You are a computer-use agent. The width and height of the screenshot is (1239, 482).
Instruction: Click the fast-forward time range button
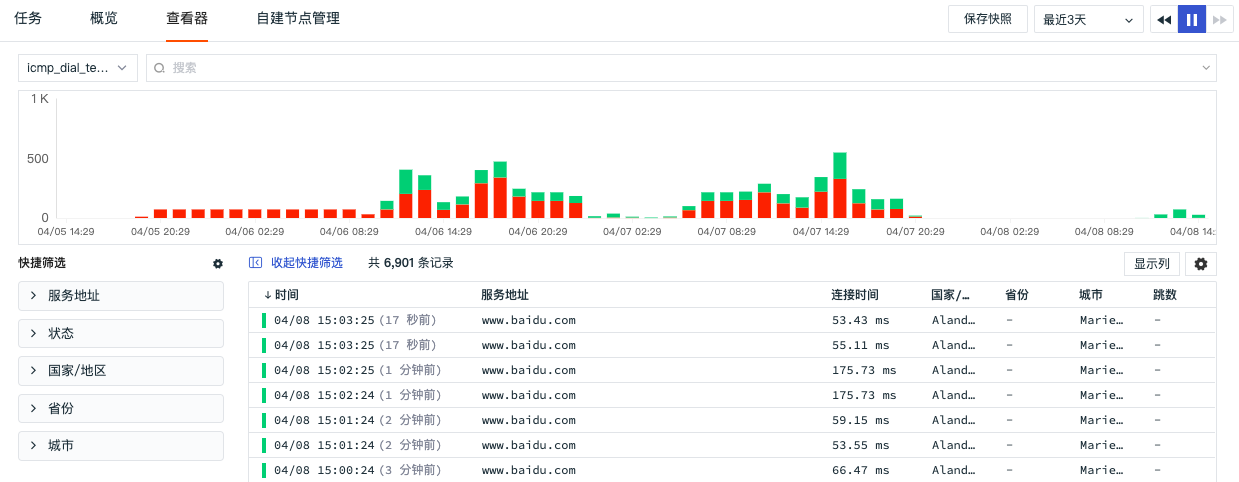1219,19
